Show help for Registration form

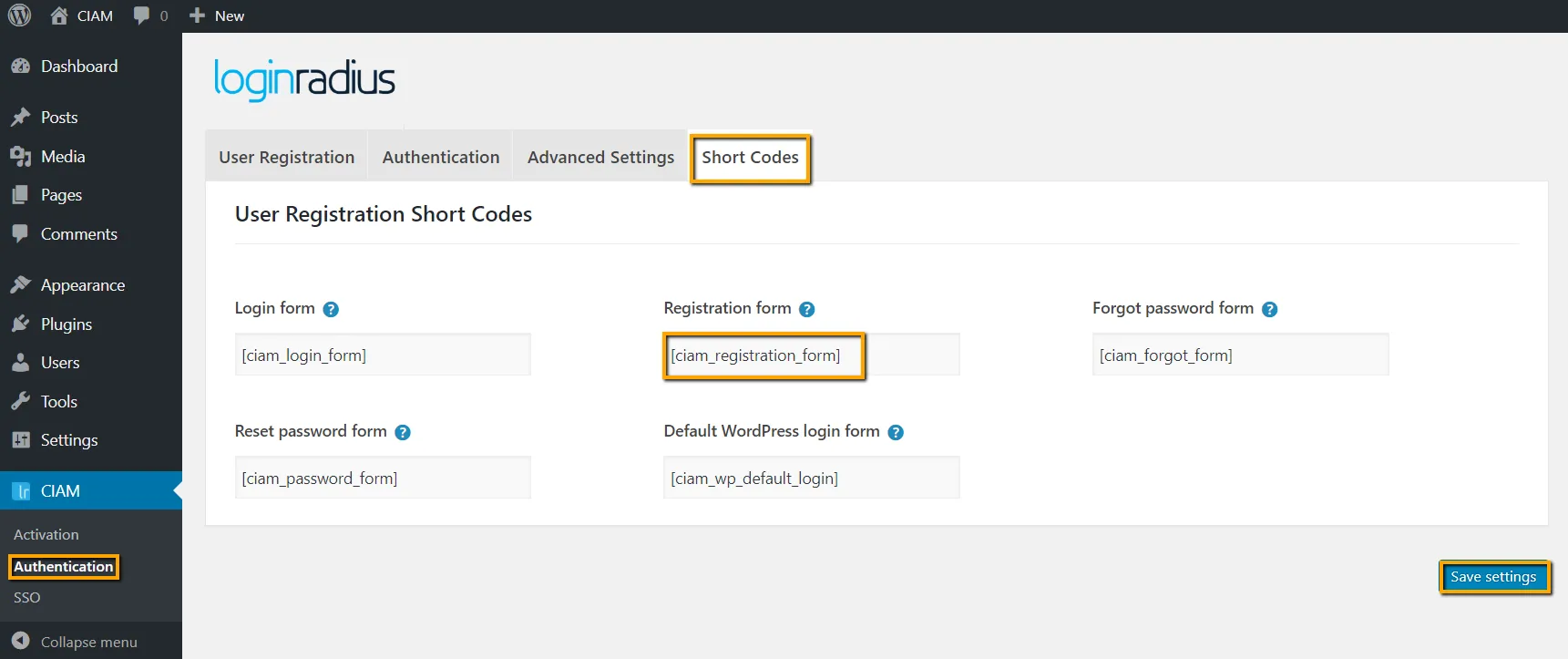(x=806, y=309)
